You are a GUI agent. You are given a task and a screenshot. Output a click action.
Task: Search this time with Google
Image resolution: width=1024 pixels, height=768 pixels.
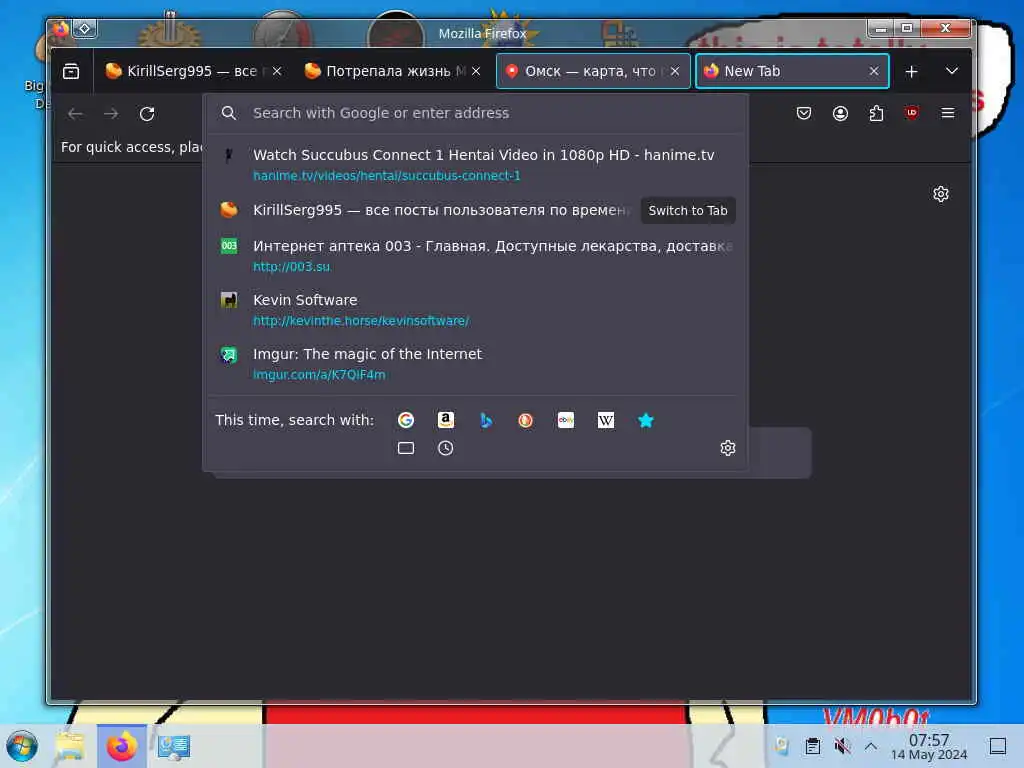406,420
